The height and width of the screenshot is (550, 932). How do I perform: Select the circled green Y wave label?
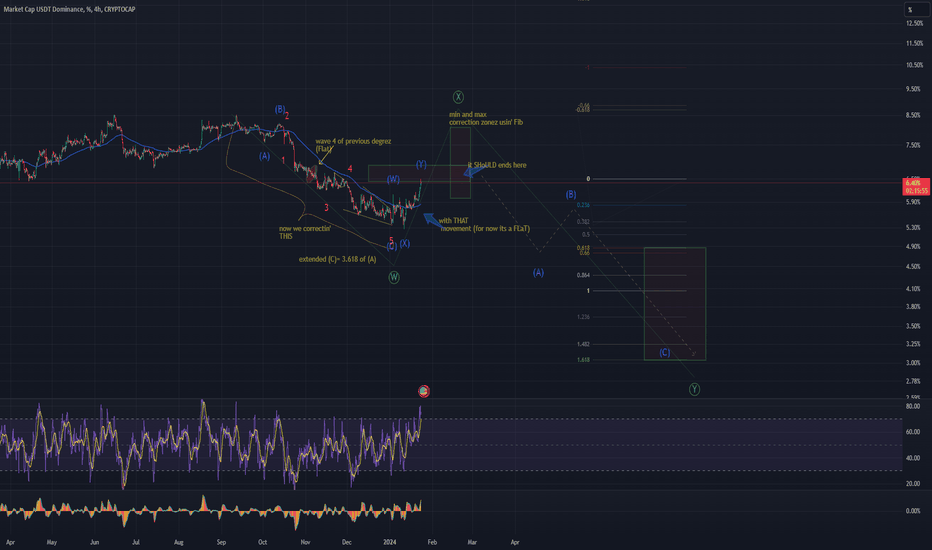click(694, 389)
